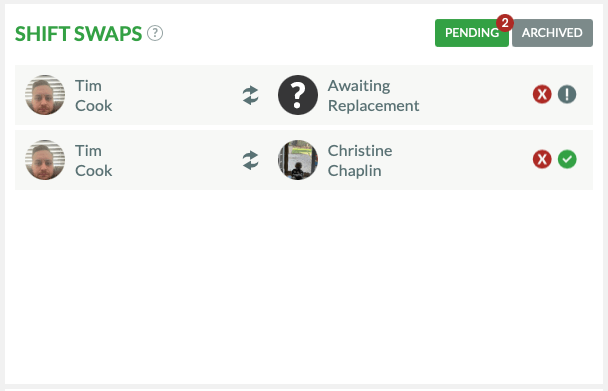Screen dimensions: 608x391
Task: Click the Shift Swaps heading
Action: point(78,34)
